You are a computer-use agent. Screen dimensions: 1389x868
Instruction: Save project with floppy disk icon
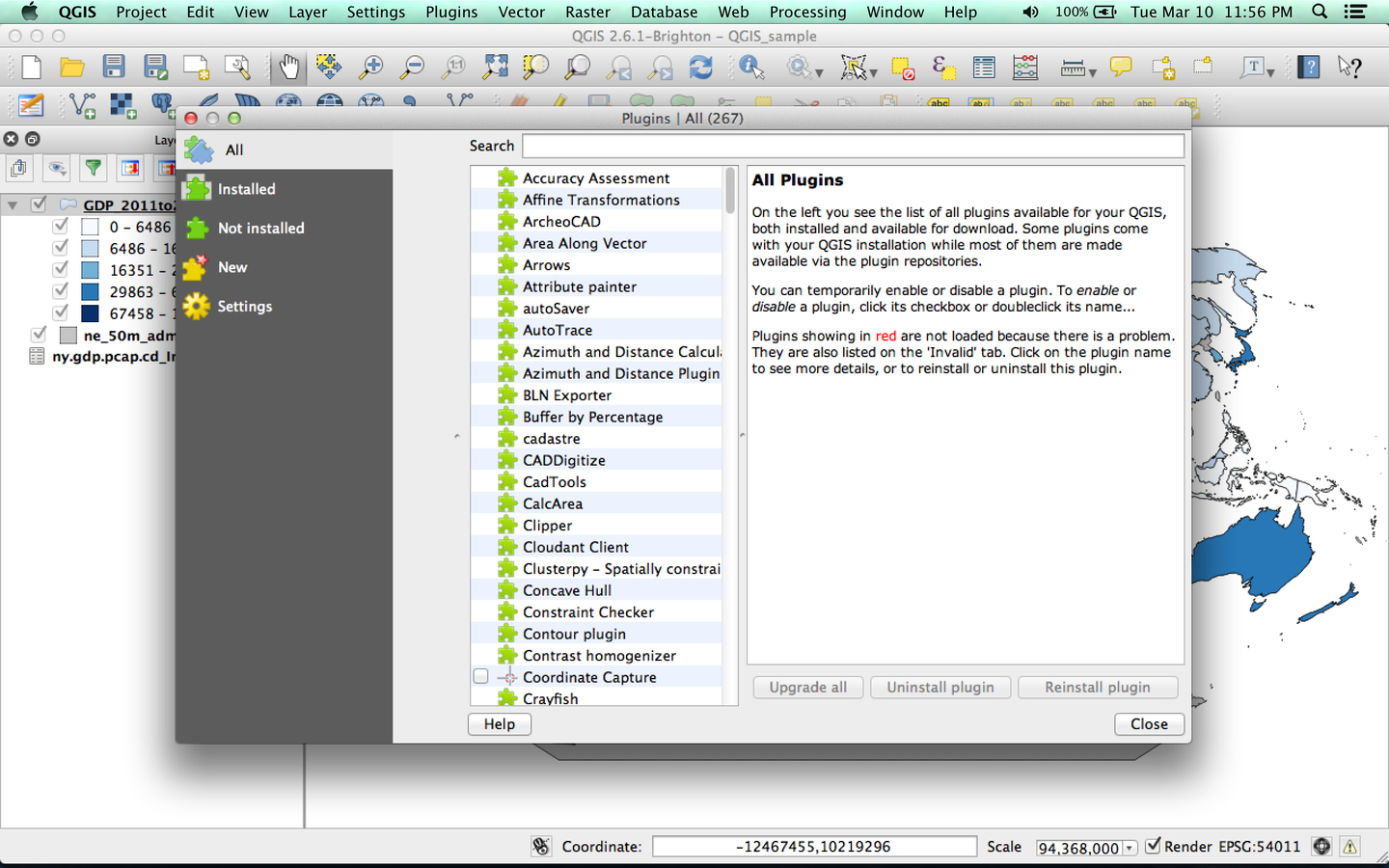114,67
